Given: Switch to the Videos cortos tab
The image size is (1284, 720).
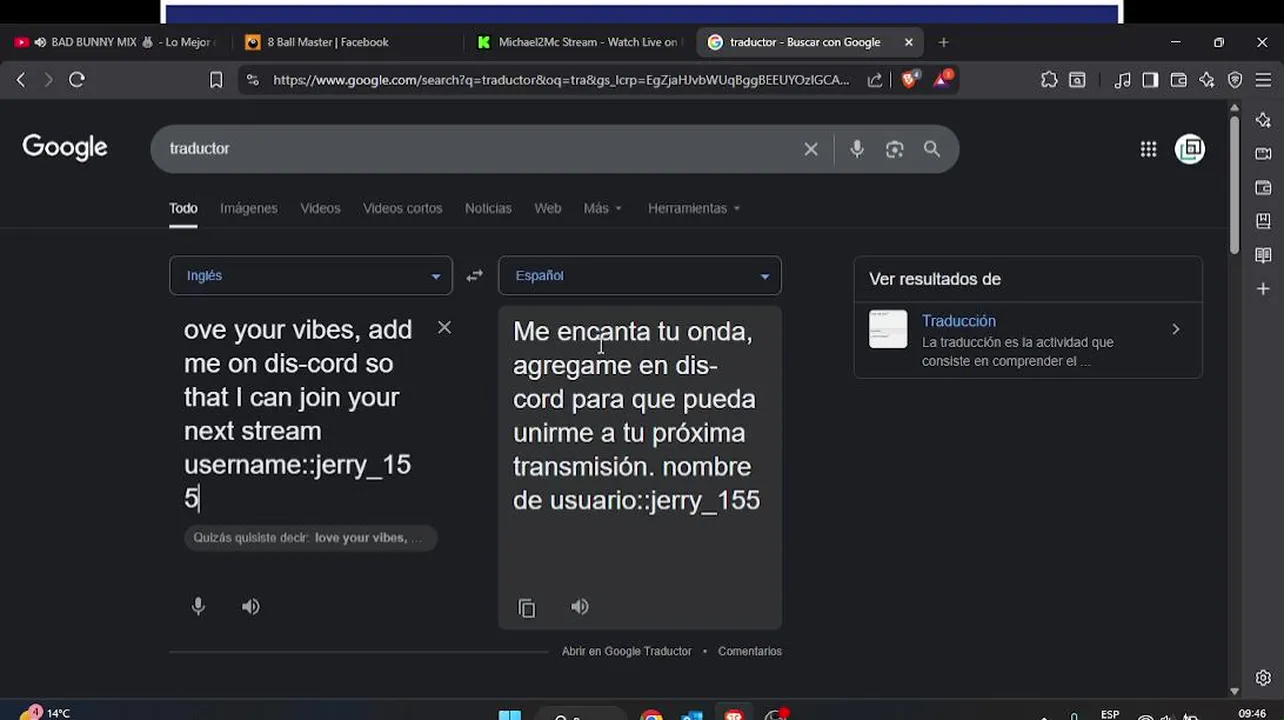Looking at the screenshot, I should [402, 208].
